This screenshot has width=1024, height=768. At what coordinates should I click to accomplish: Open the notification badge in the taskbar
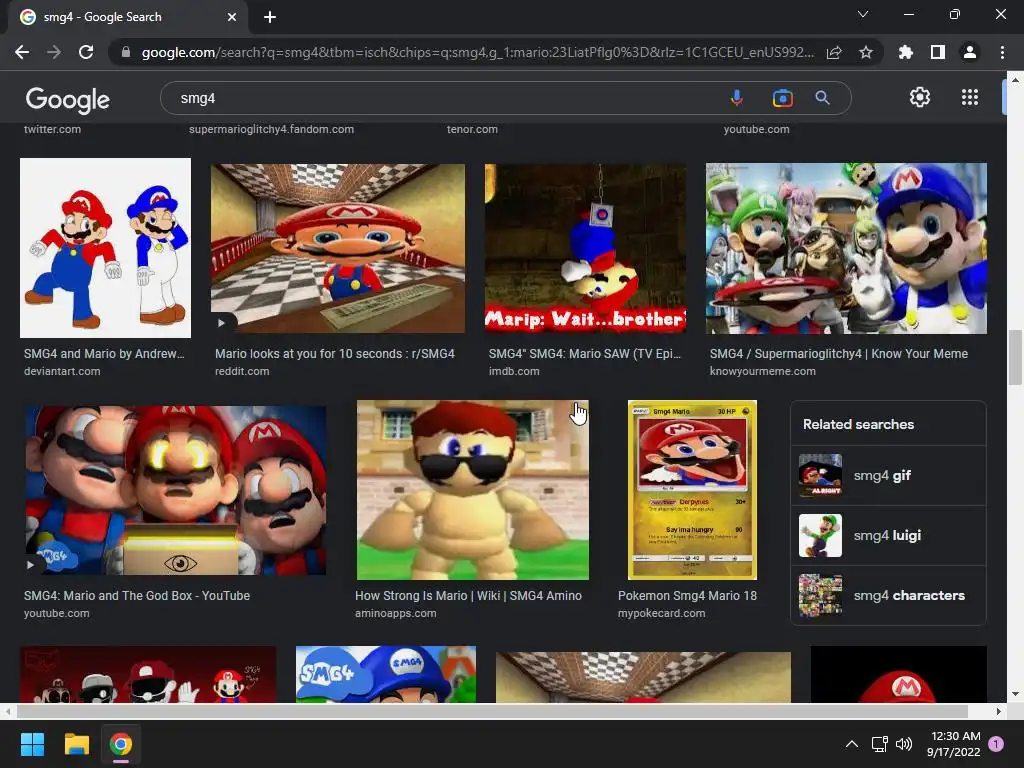point(996,744)
